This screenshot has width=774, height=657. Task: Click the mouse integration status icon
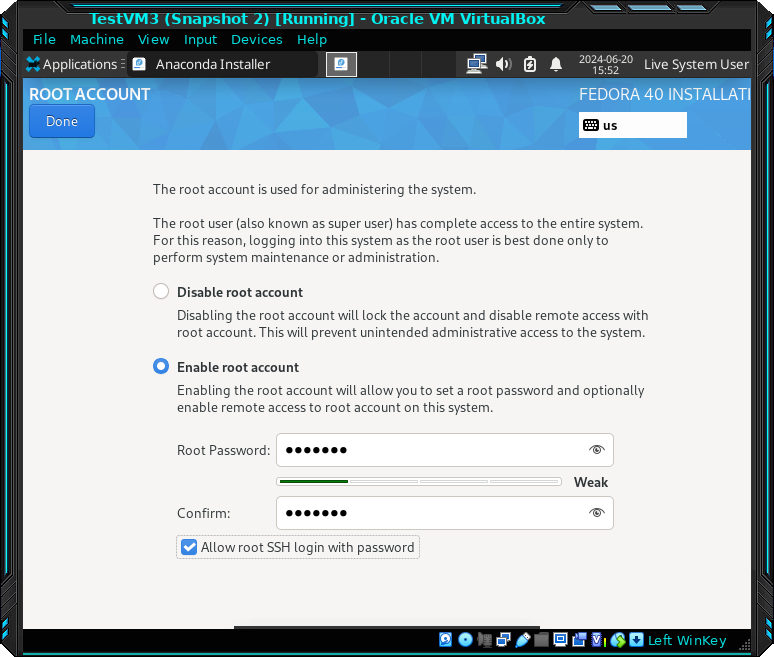click(618, 640)
